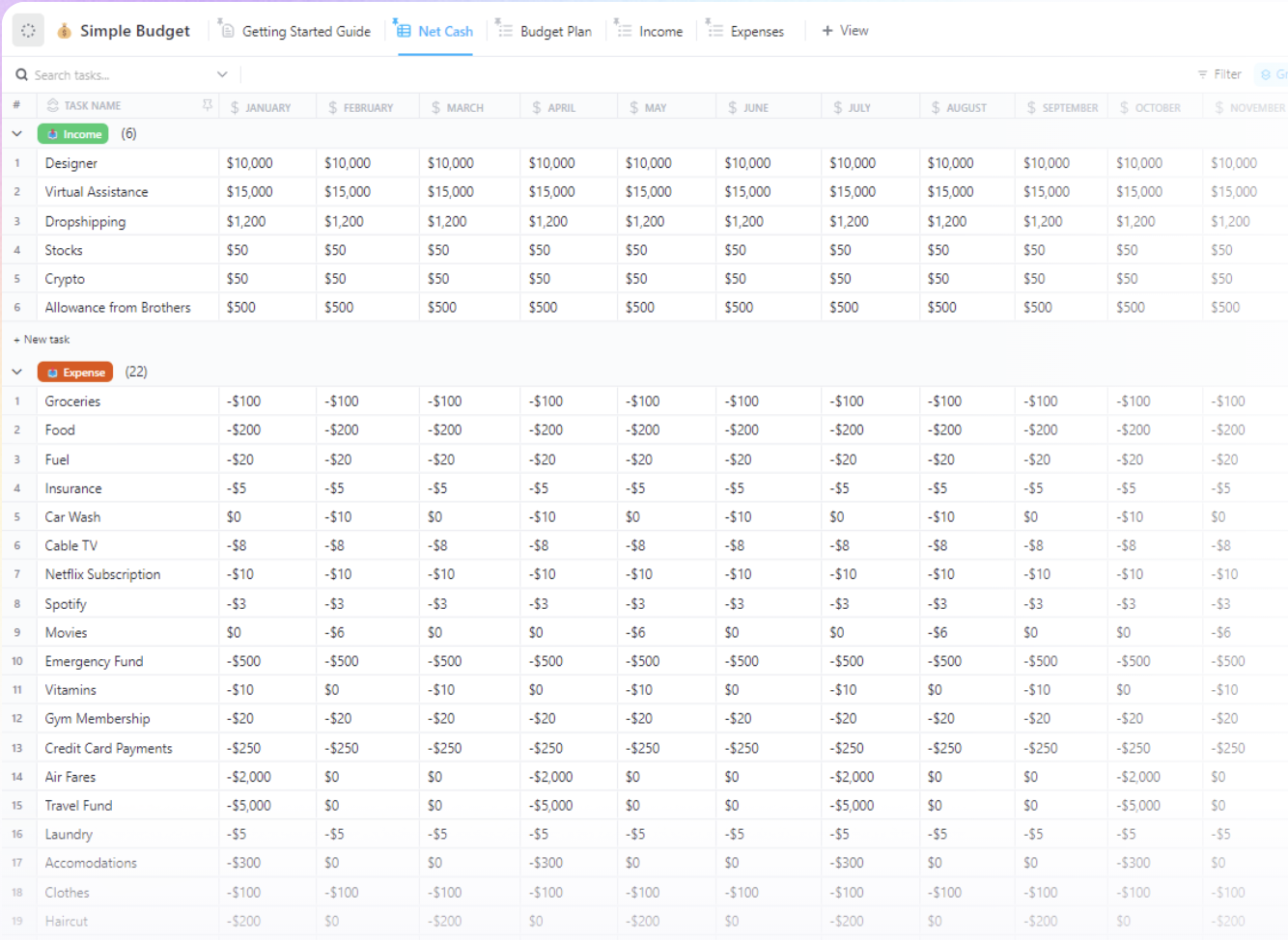Click the dollar icon in April header
1288x940 pixels.
537,107
